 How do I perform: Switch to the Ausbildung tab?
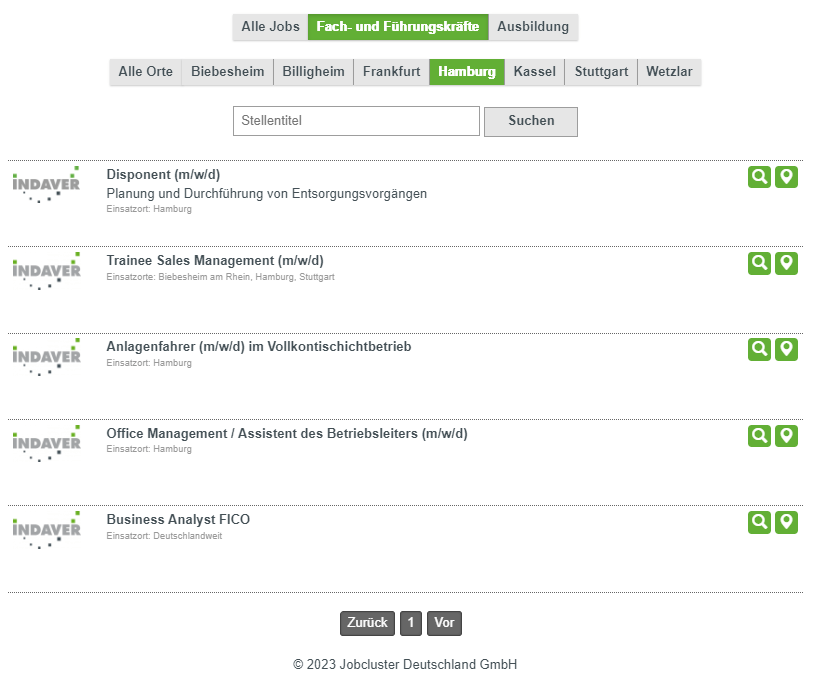click(533, 27)
